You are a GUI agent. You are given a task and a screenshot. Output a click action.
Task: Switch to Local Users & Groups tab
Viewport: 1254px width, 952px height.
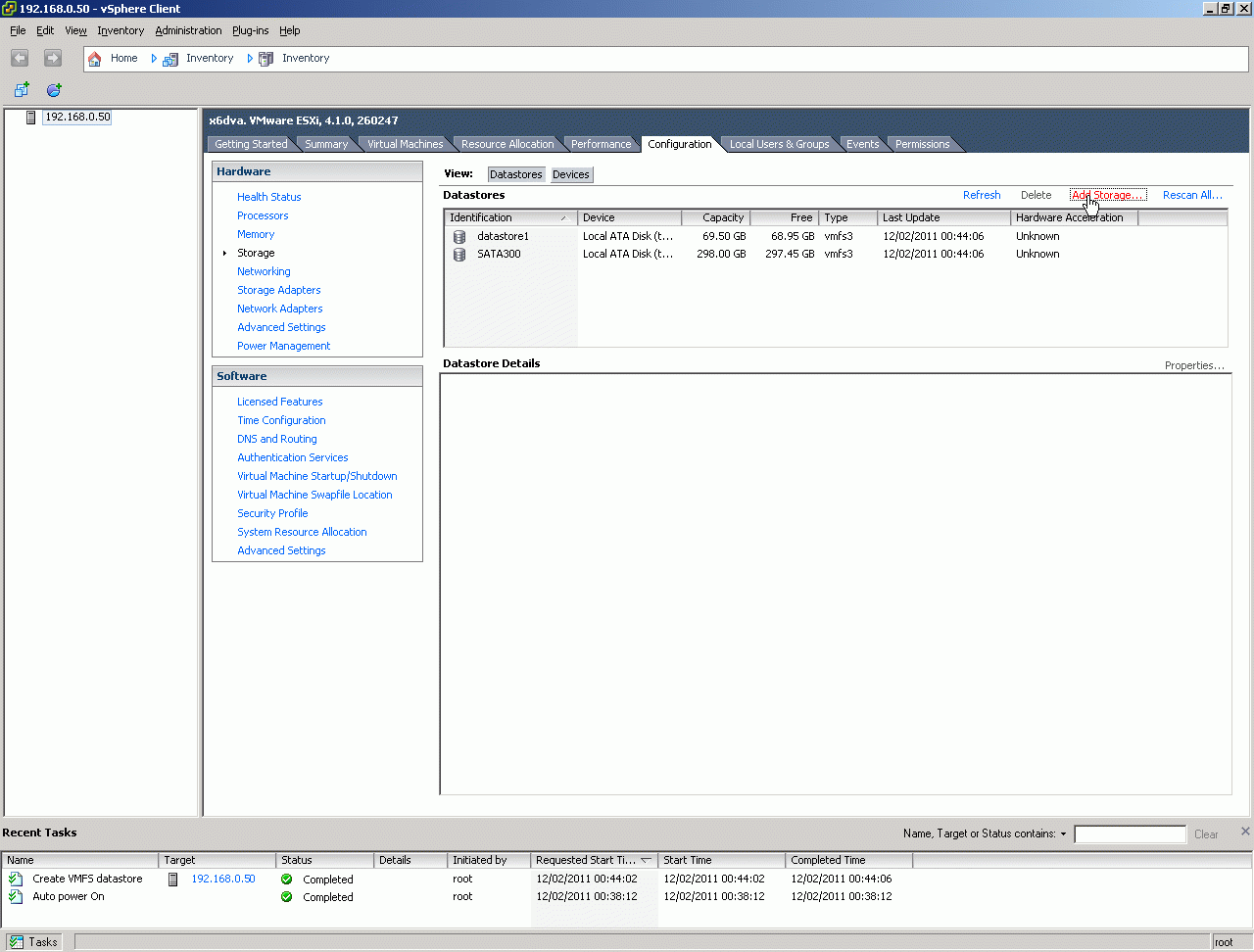tap(779, 144)
